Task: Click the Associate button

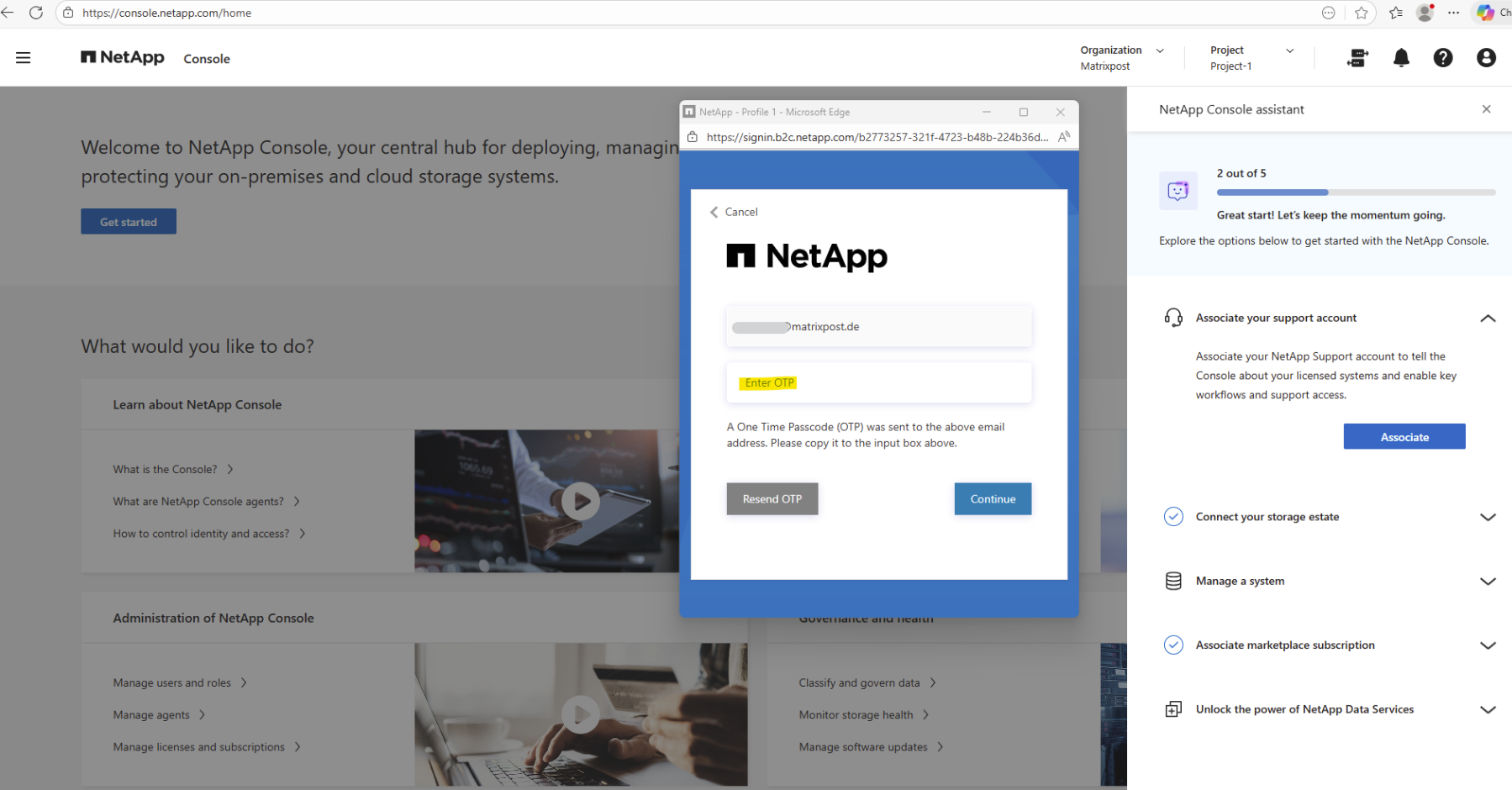Action: (1404, 437)
